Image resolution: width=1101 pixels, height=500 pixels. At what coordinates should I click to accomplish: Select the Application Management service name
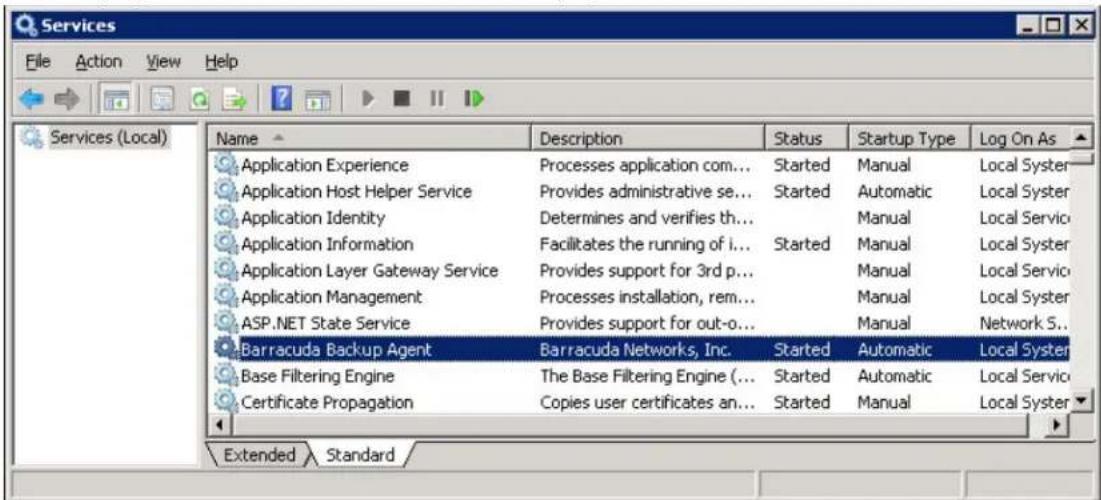(x=331, y=296)
